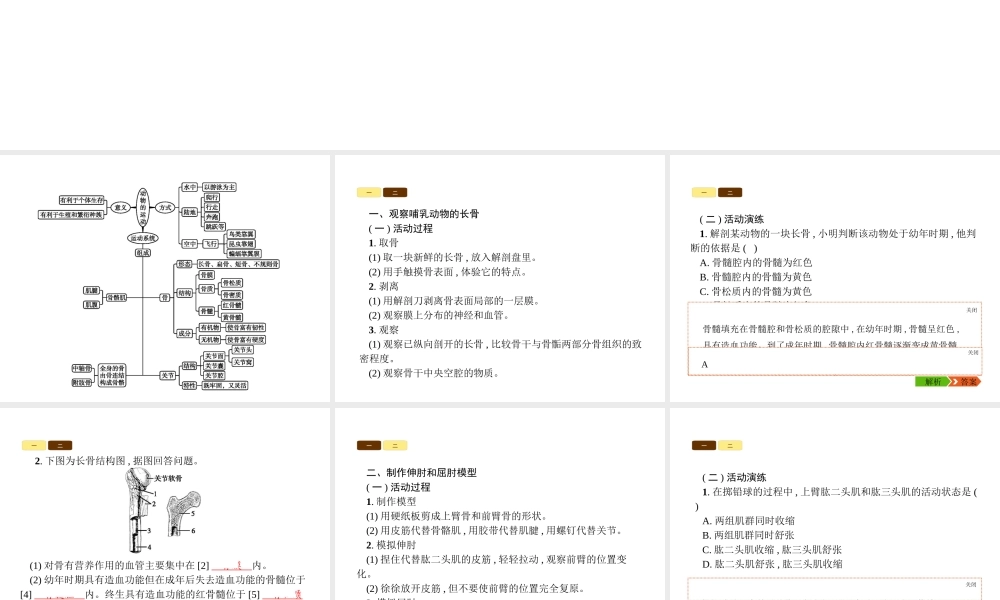Click the 意义 node in the mind map
Image resolution: width=1000 pixels, height=600 pixels.
[x=121, y=207]
